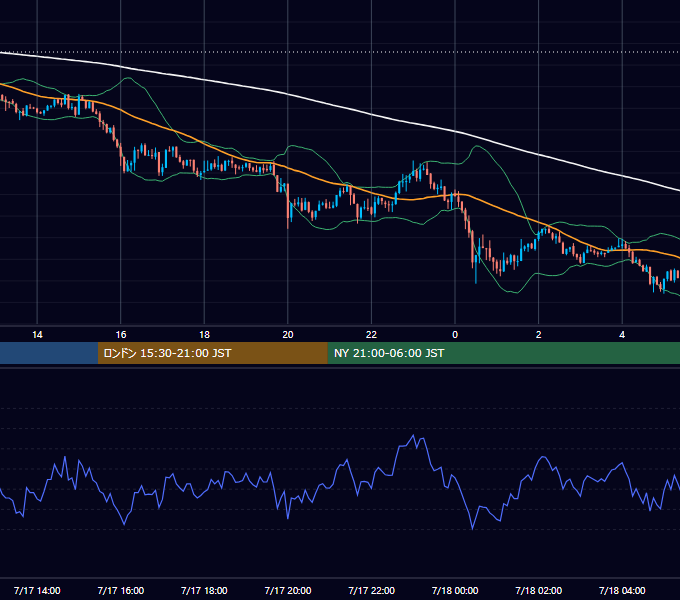Image resolution: width=680 pixels, height=600 pixels.
Task: Click the 22 hour label on price chart axis
Action: (371, 335)
